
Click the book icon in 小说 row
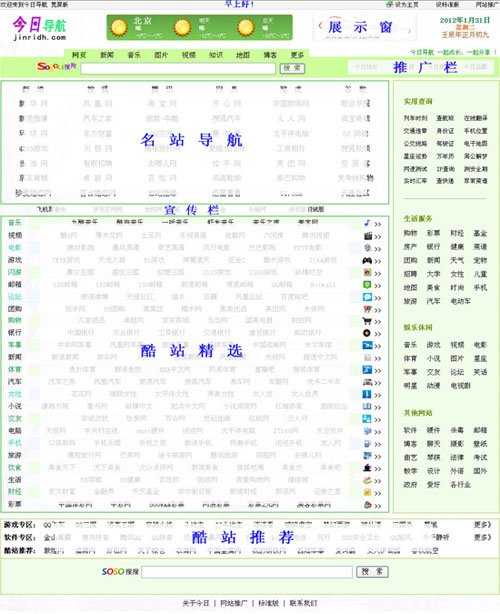pos(367,406)
